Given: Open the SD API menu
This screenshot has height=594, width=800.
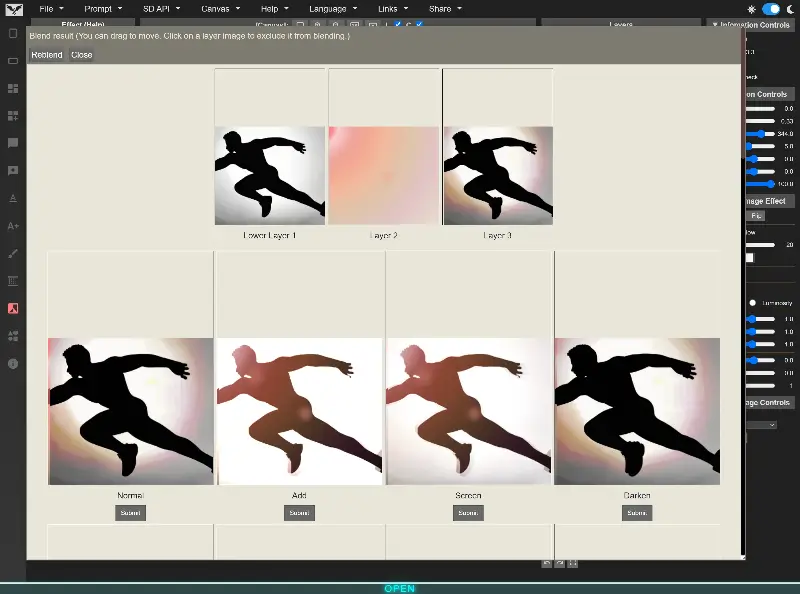Looking at the screenshot, I should 160,8.
